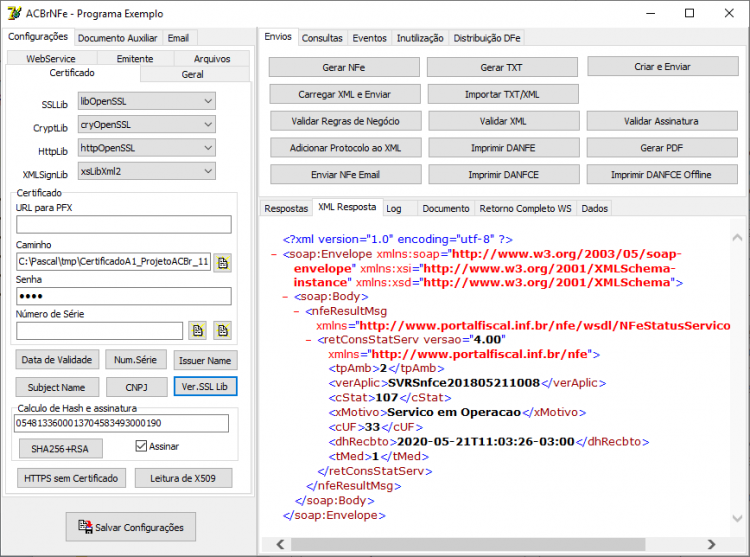Screen dimensions: 750x557
Task: Click Adicionar Protocolo ao XML
Action: pos(345,148)
